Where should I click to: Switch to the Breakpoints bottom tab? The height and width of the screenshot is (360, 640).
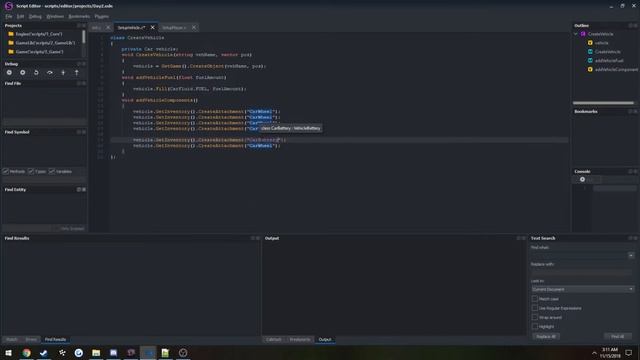point(300,340)
